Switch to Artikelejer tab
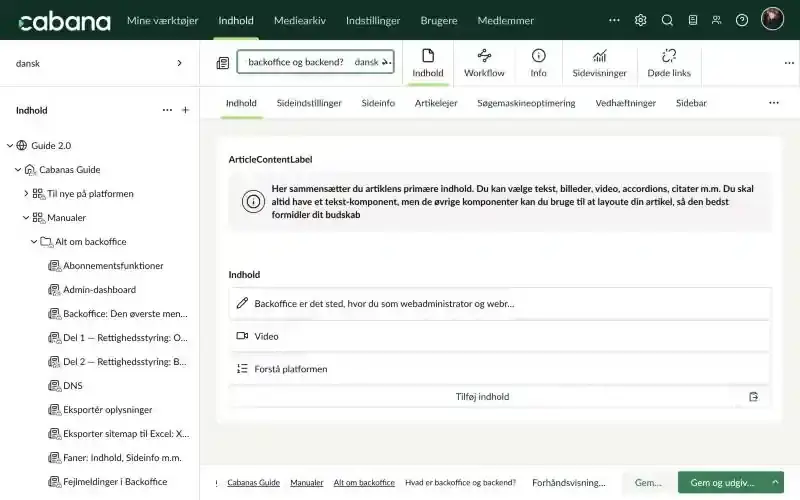 pos(436,103)
